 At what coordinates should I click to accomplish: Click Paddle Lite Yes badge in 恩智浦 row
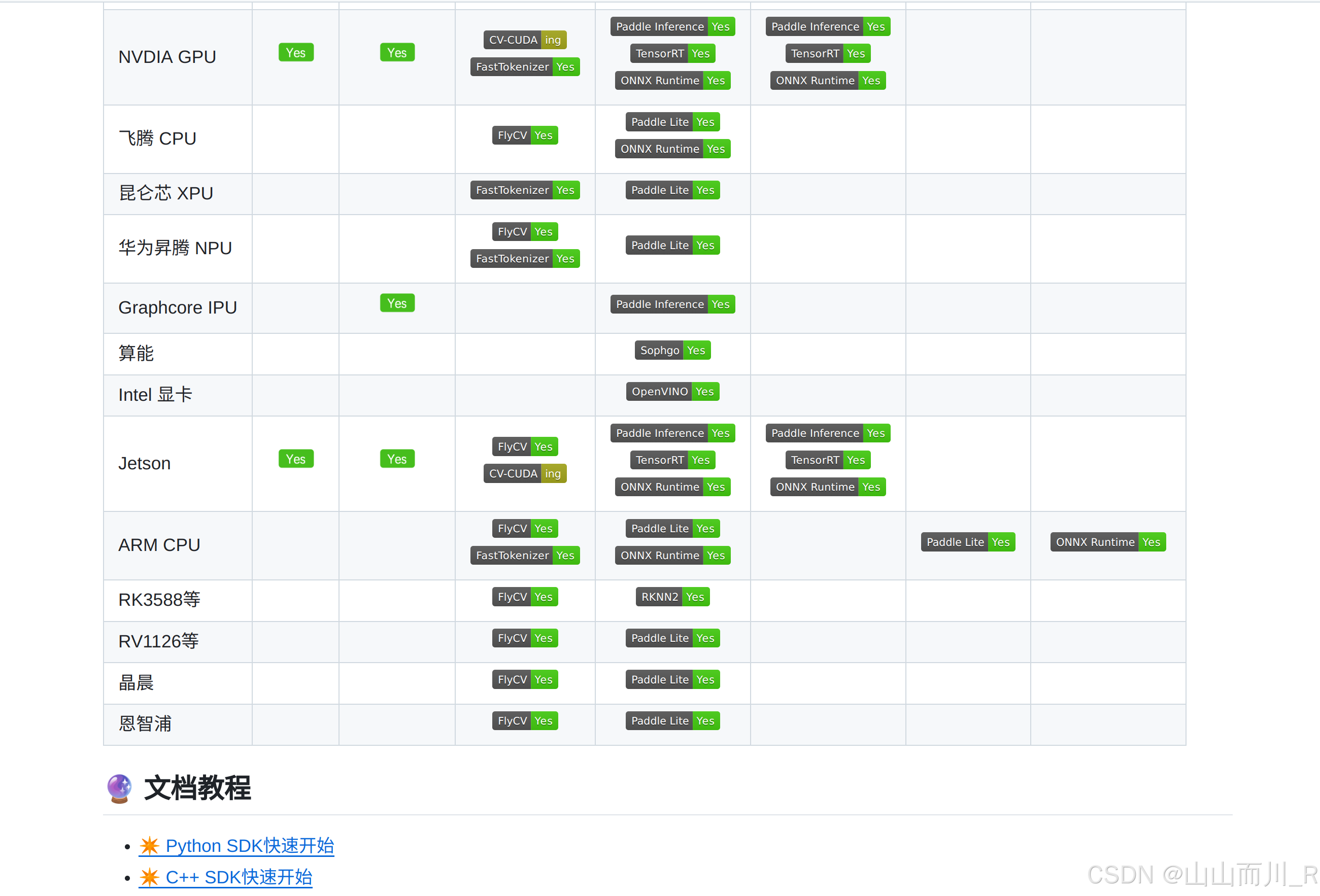tap(672, 721)
